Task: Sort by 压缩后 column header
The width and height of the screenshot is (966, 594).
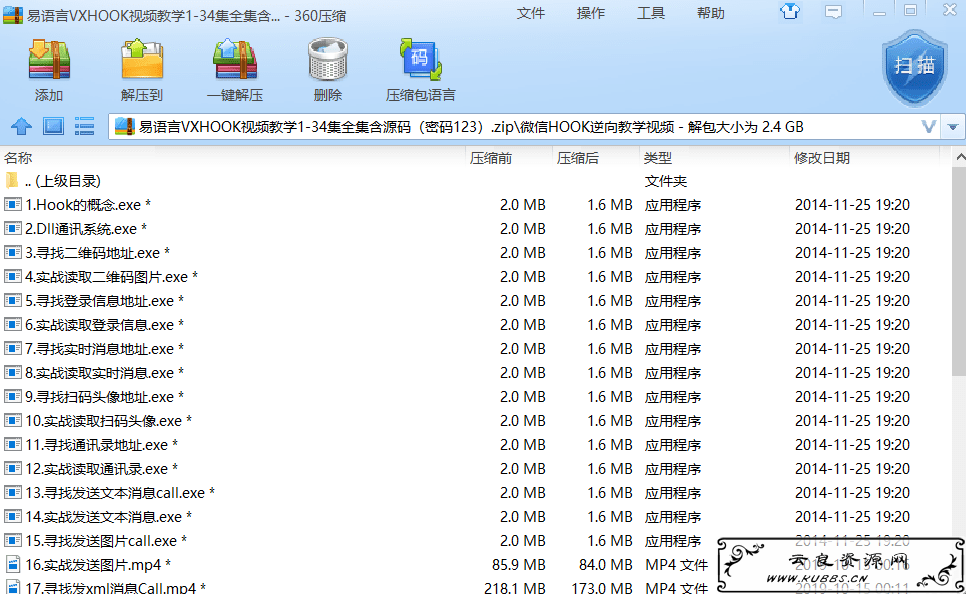Action: pos(578,158)
